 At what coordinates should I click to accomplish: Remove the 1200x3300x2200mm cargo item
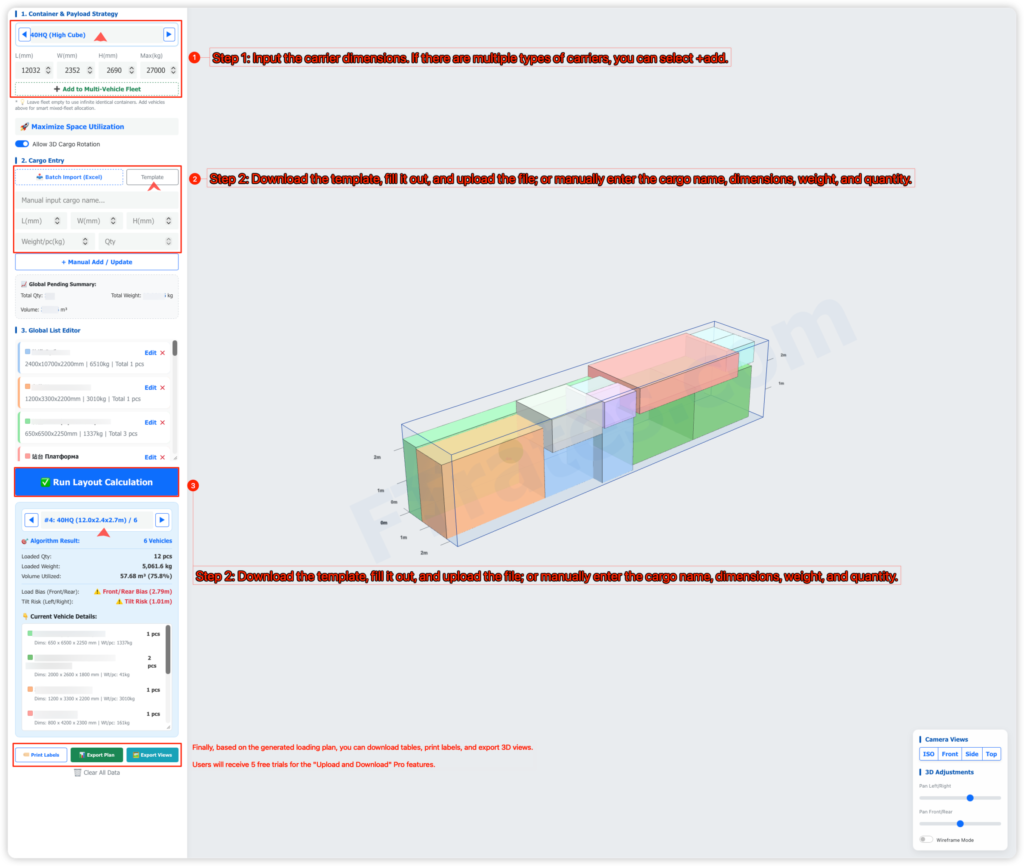162,388
